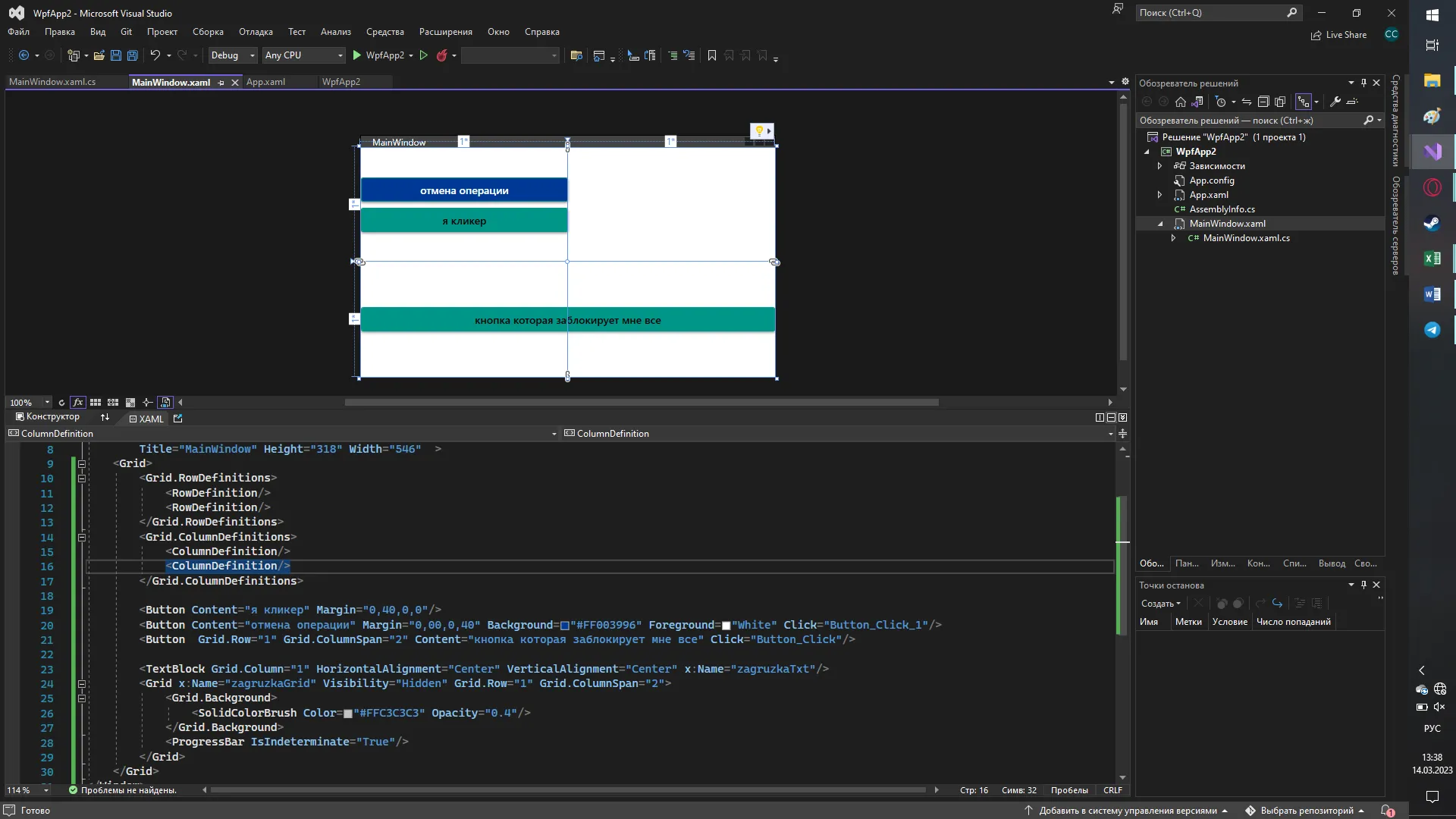Click the Undo arrow icon
This screenshot has width=1456, height=819.
(155, 55)
